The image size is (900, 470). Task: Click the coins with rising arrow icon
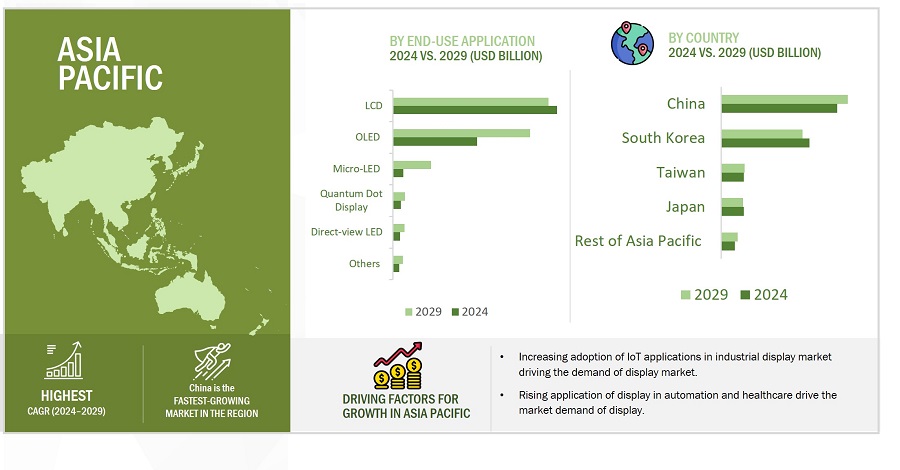(x=401, y=366)
